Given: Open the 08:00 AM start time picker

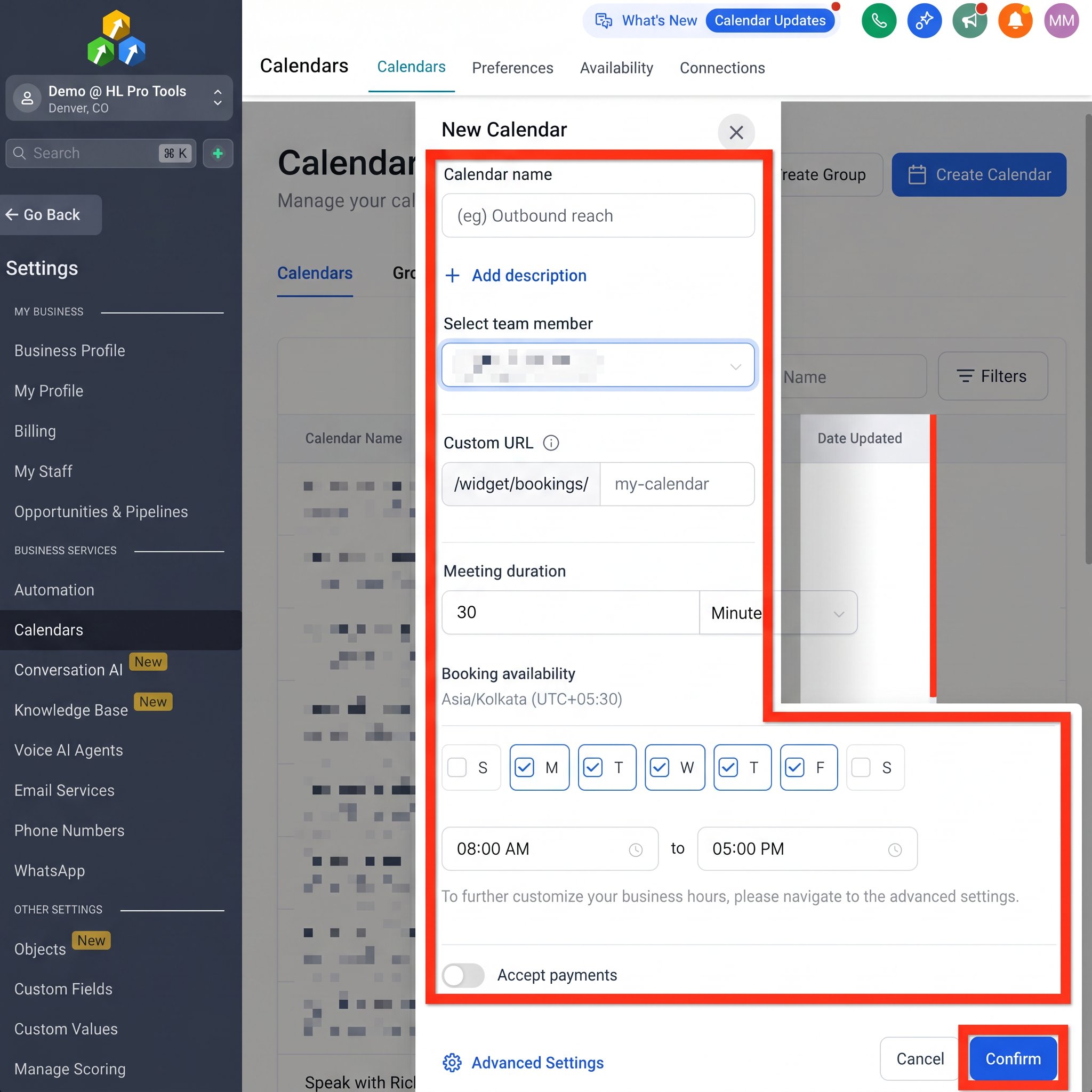Looking at the screenshot, I should click(550, 849).
